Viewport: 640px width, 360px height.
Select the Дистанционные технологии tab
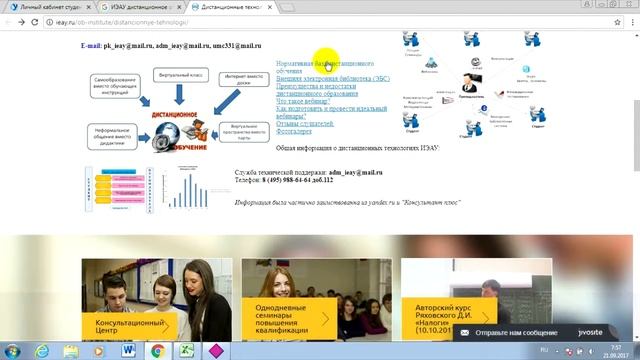pos(231,7)
